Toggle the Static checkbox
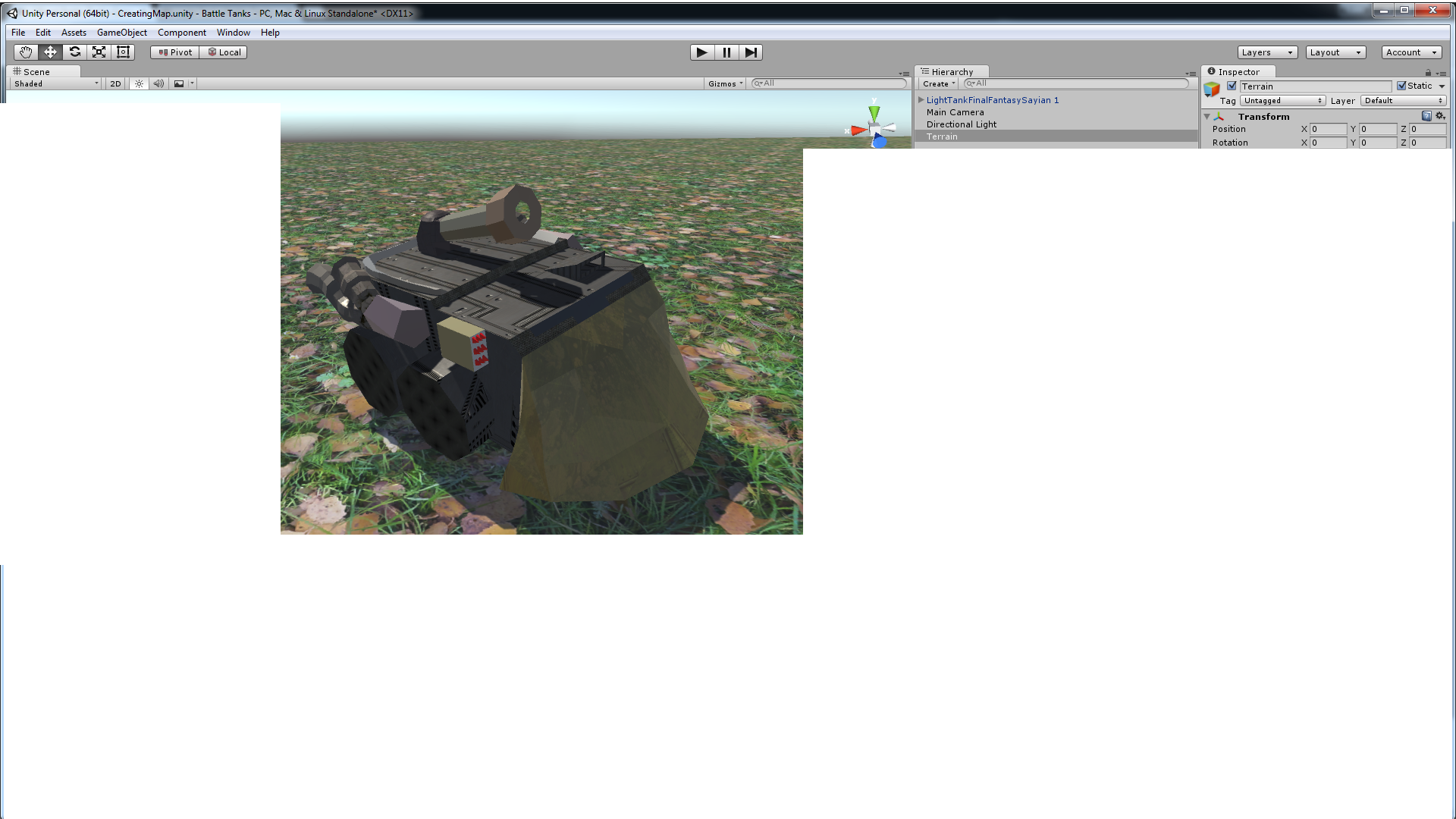This screenshot has width=1456, height=819. (1401, 86)
